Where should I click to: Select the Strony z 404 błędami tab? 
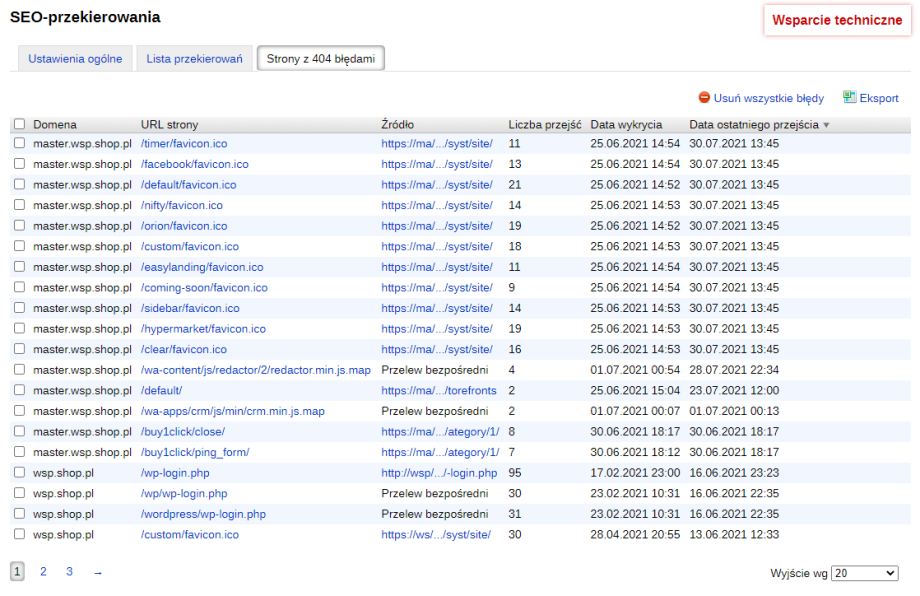tap(320, 59)
